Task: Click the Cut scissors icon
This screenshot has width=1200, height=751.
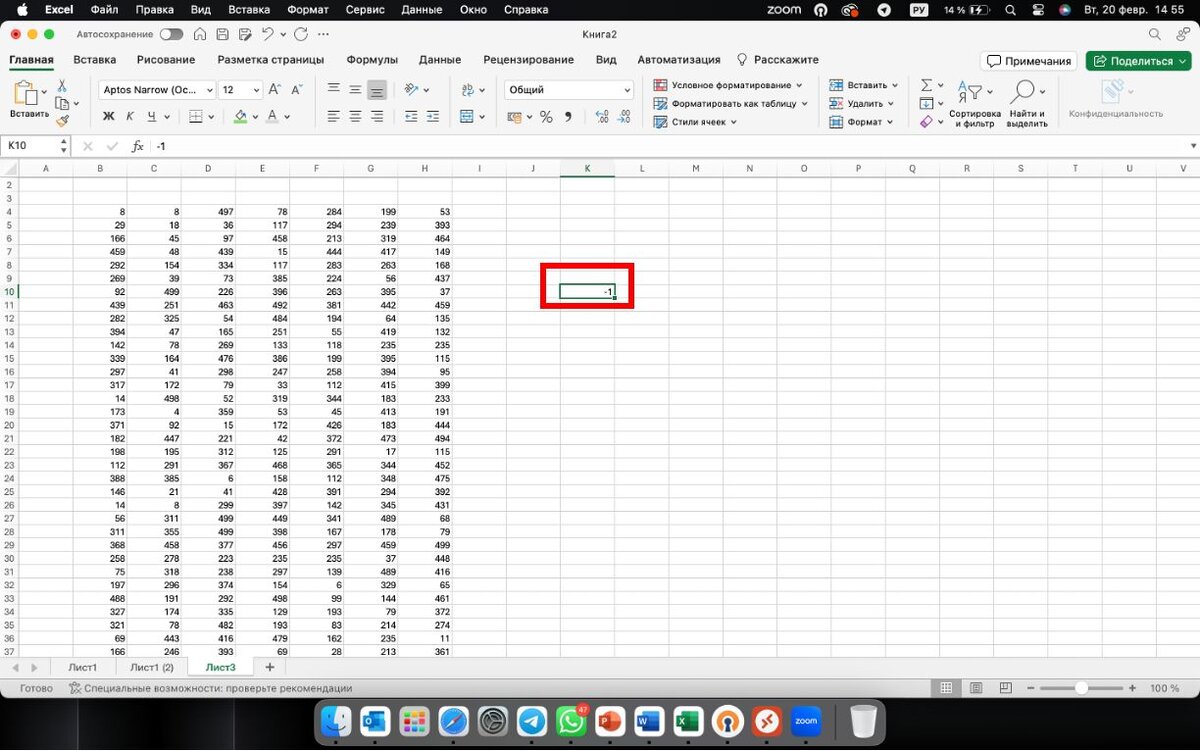Action: [x=62, y=86]
